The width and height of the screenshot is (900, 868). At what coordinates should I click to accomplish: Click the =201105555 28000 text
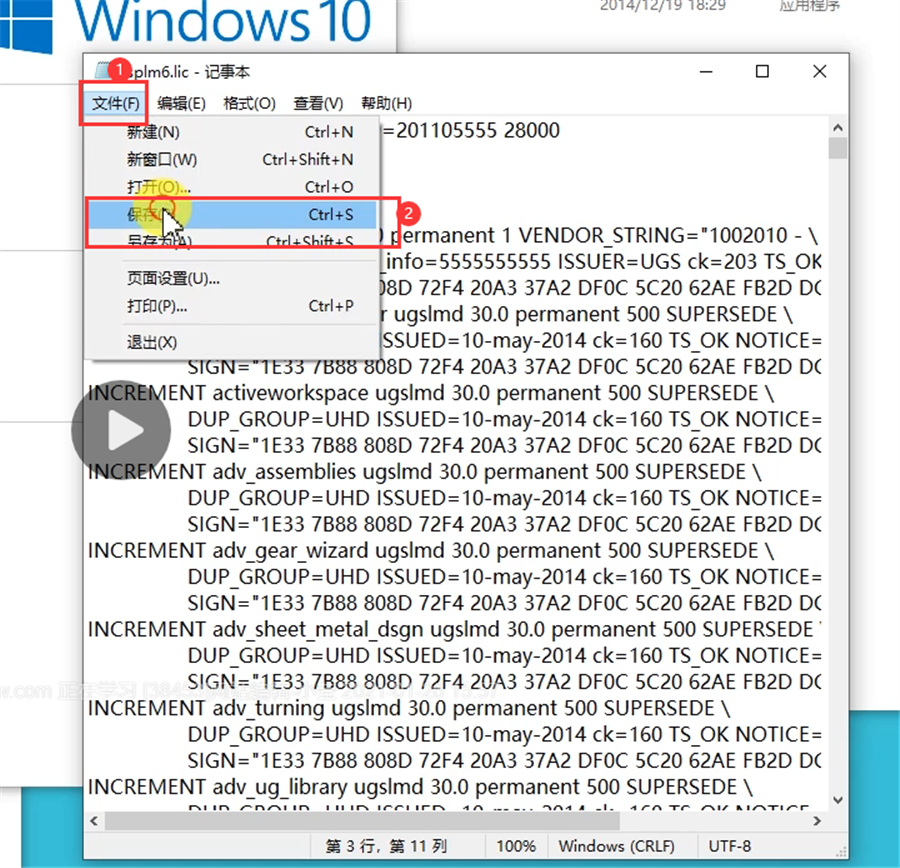tap(471, 130)
